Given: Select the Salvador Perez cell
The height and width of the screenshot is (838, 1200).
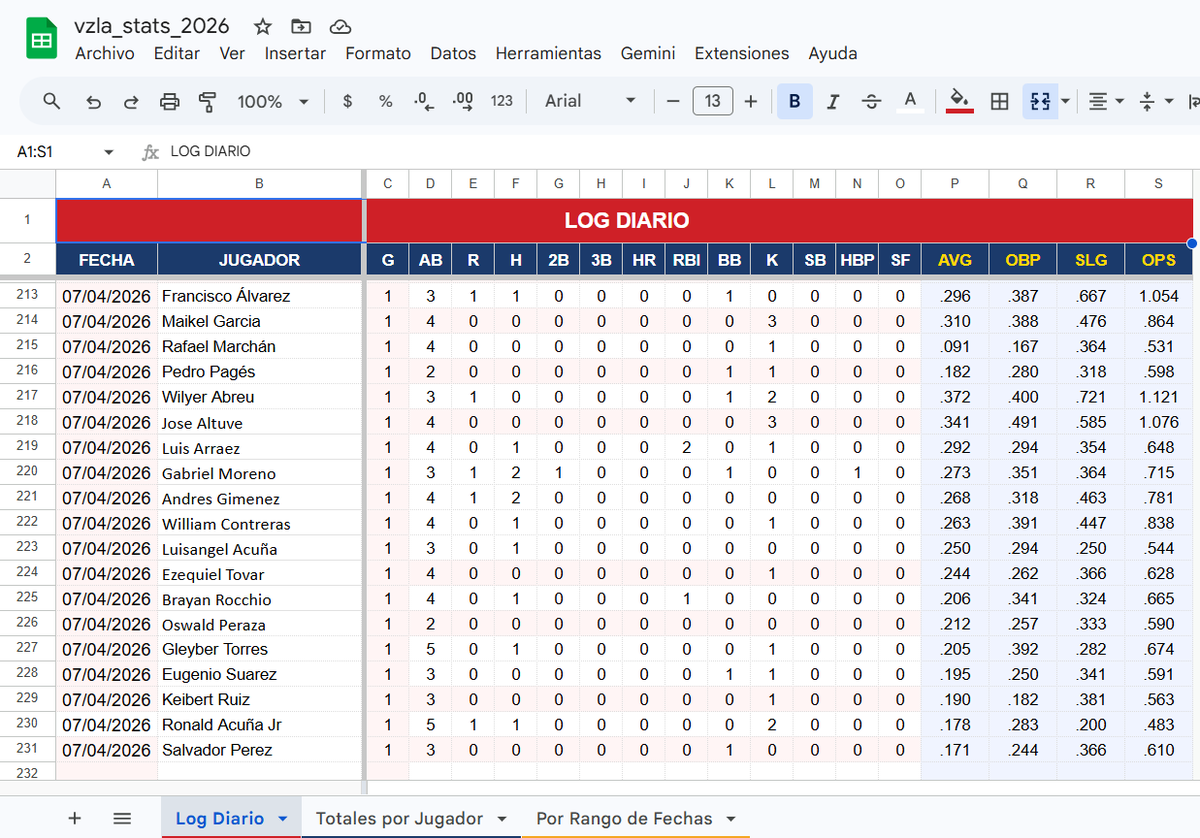Looking at the screenshot, I should click(x=259, y=750).
